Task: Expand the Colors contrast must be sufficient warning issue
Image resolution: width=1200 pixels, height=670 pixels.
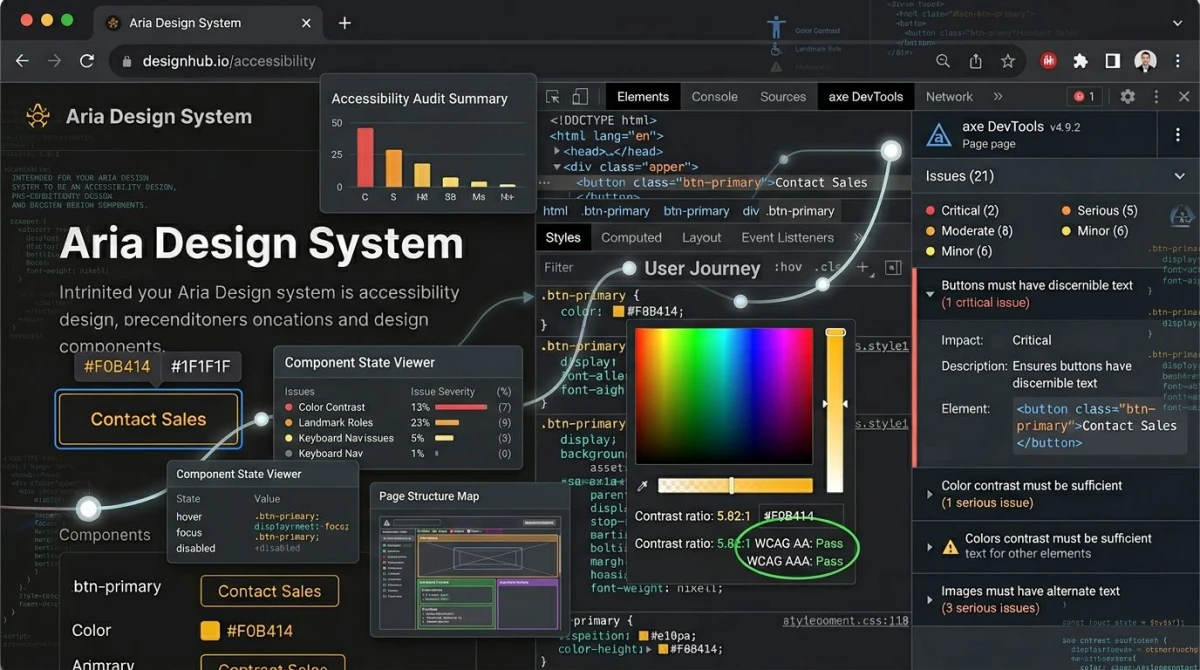Action: coord(930,546)
